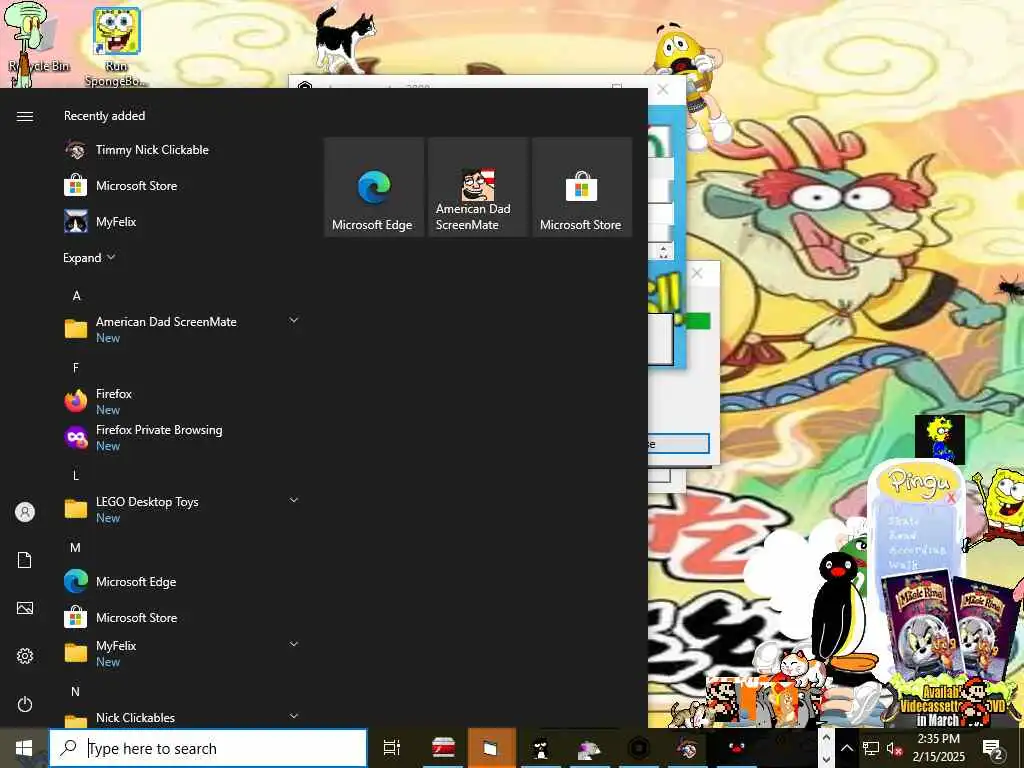Click the American Dad ScreenMate tile
This screenshot has width=1024, height=768.
(x=478, y=187)
